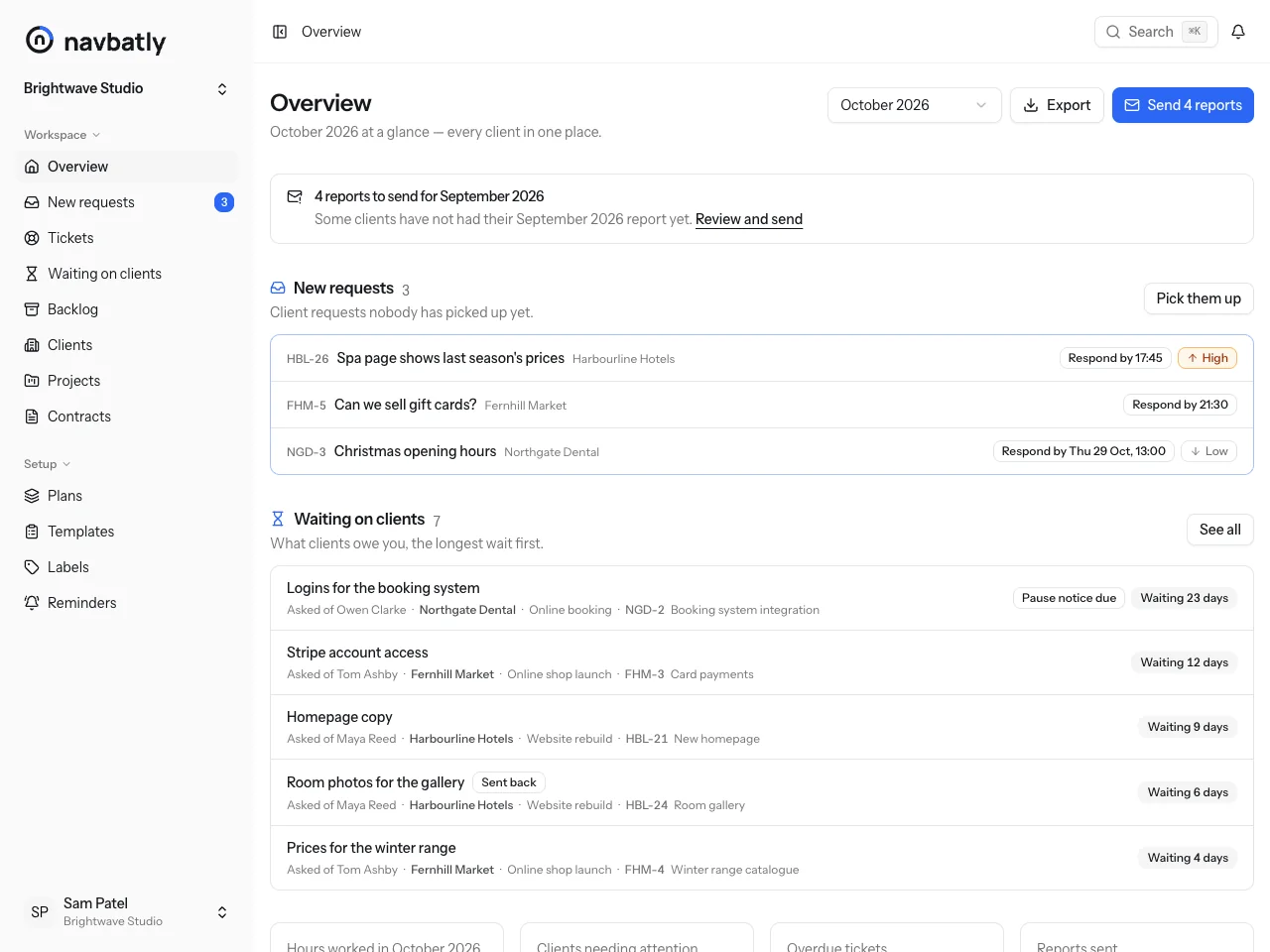
Task: Toggle the sidebar panel icon
Action: pyautogui.click(x=280, y=32)
